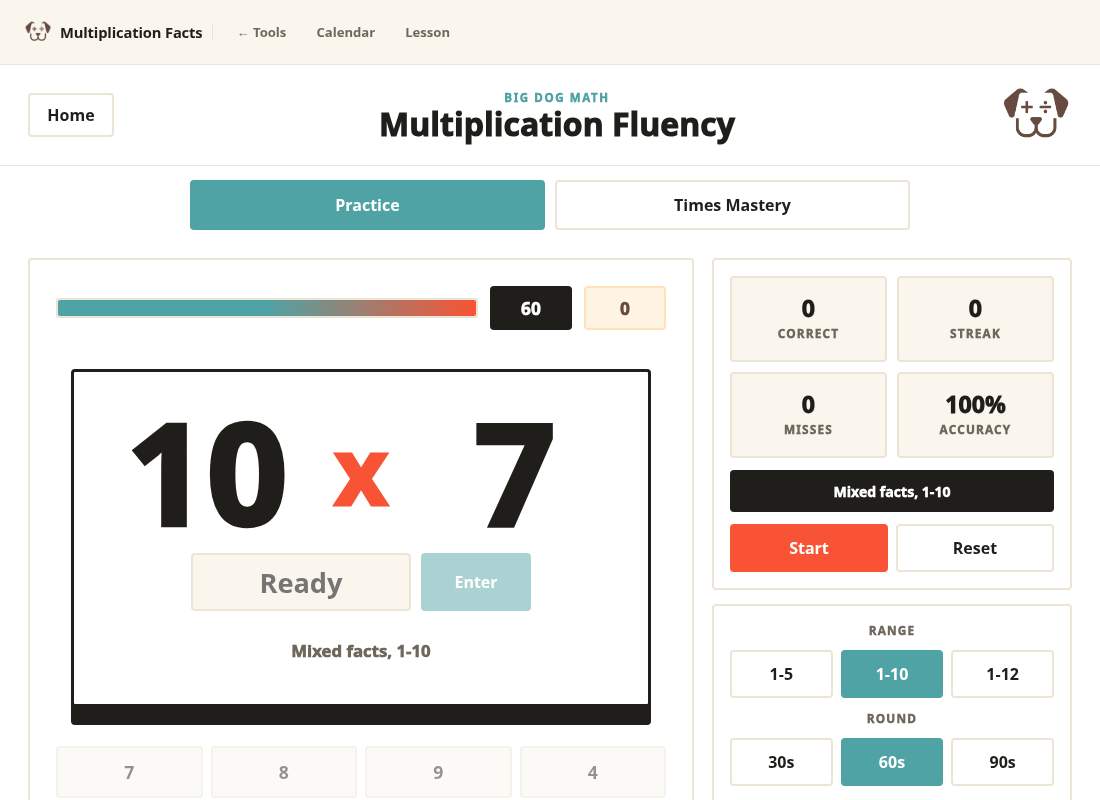The width and height of the screenshot is (1100, 800).
Task: Click the Streak stat card
Action: pos(975,319)
